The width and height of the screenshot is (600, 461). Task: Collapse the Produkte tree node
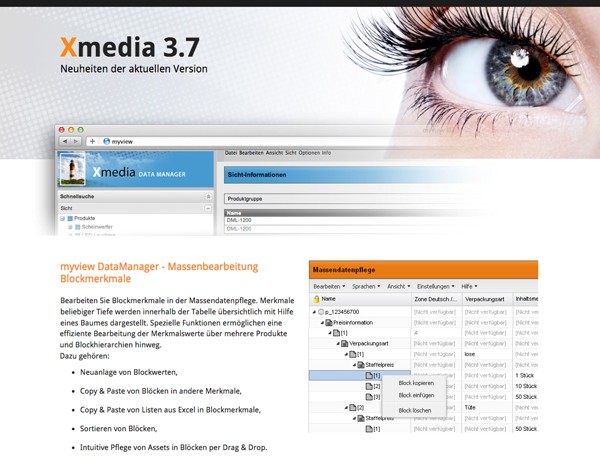tap(62, 218)
